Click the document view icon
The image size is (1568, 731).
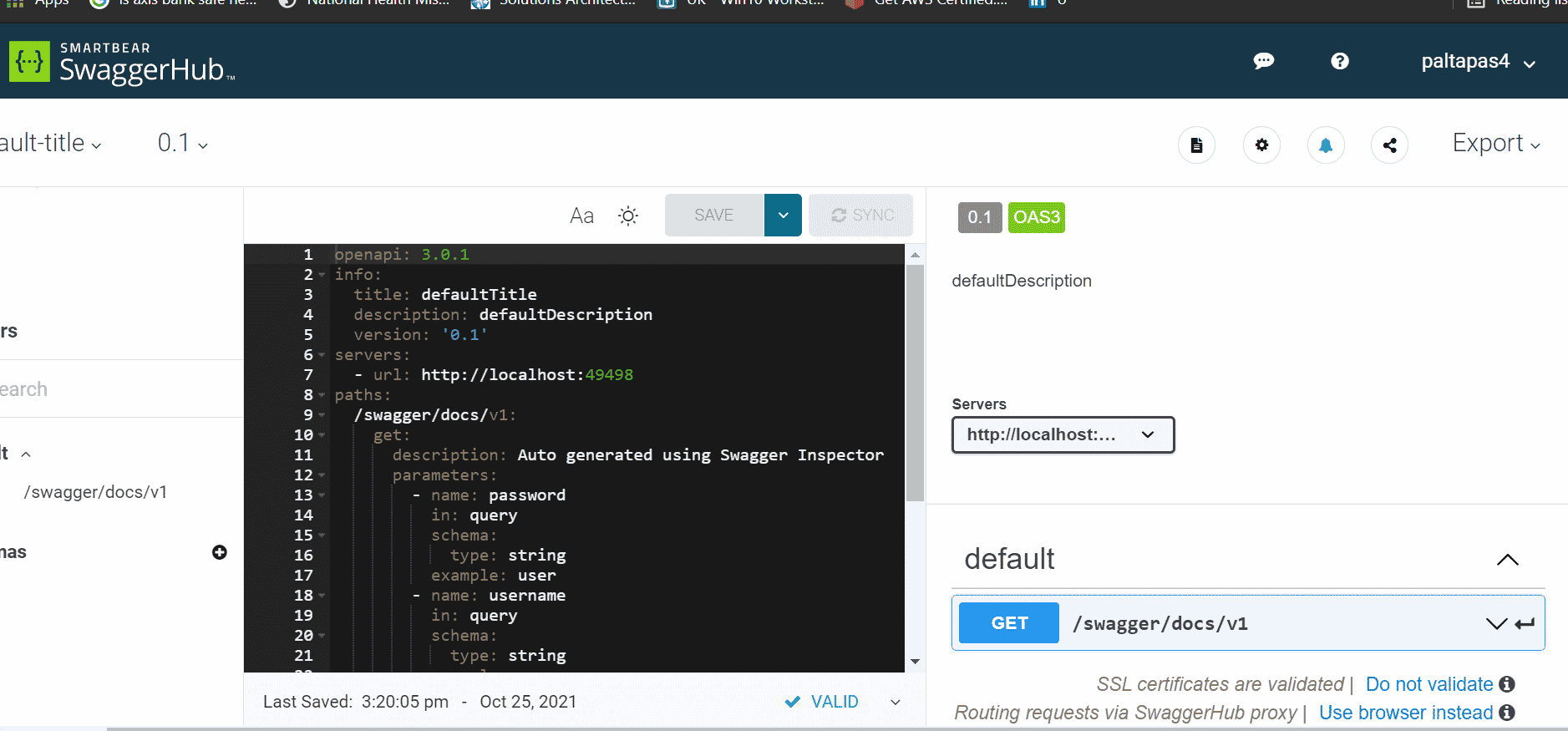tap(1196, 145)
